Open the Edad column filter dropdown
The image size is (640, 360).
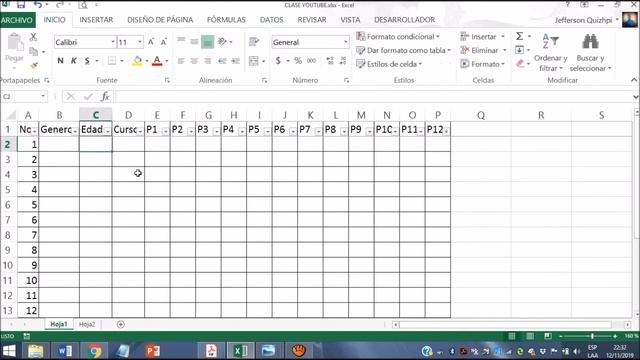[107, 131]
